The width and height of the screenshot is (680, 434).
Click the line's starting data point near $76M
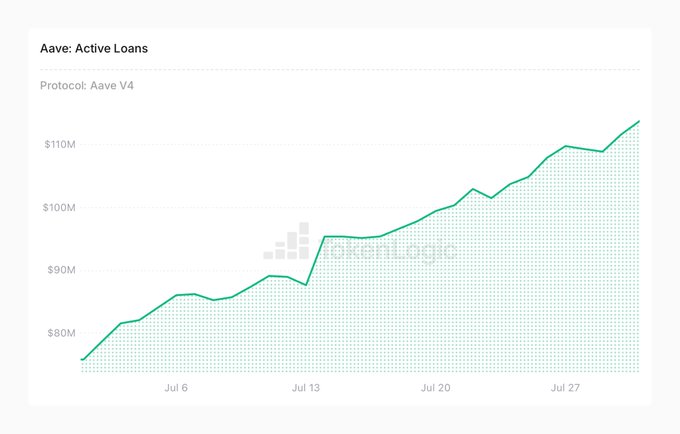[82, 359]
